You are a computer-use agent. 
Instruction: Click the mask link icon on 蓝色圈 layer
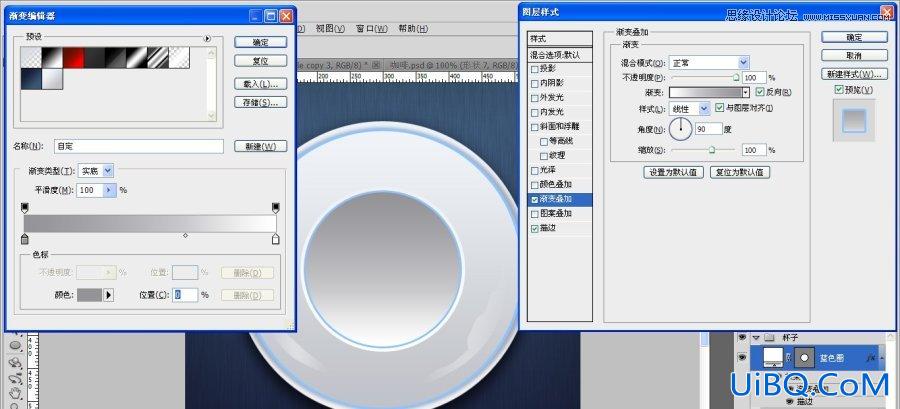pyautogui.click(x=790, y=357)
